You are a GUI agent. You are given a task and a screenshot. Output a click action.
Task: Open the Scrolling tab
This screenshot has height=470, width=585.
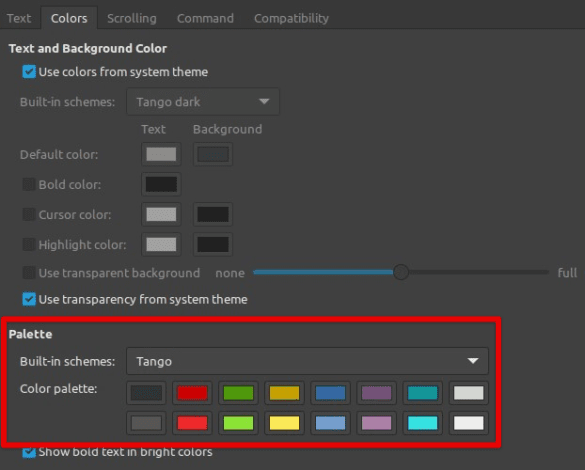click(x=132, y=18)
